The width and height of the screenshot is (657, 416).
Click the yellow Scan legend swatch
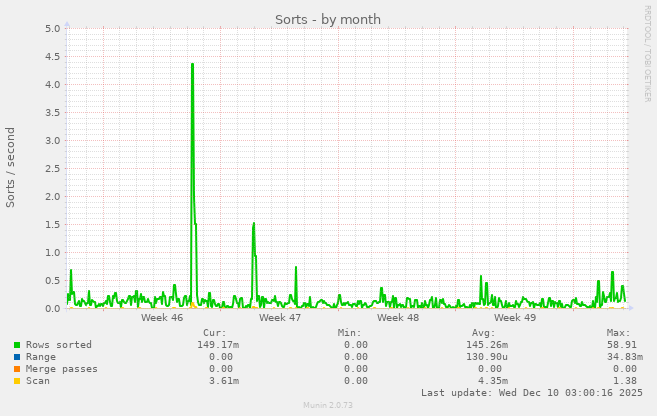17,381
